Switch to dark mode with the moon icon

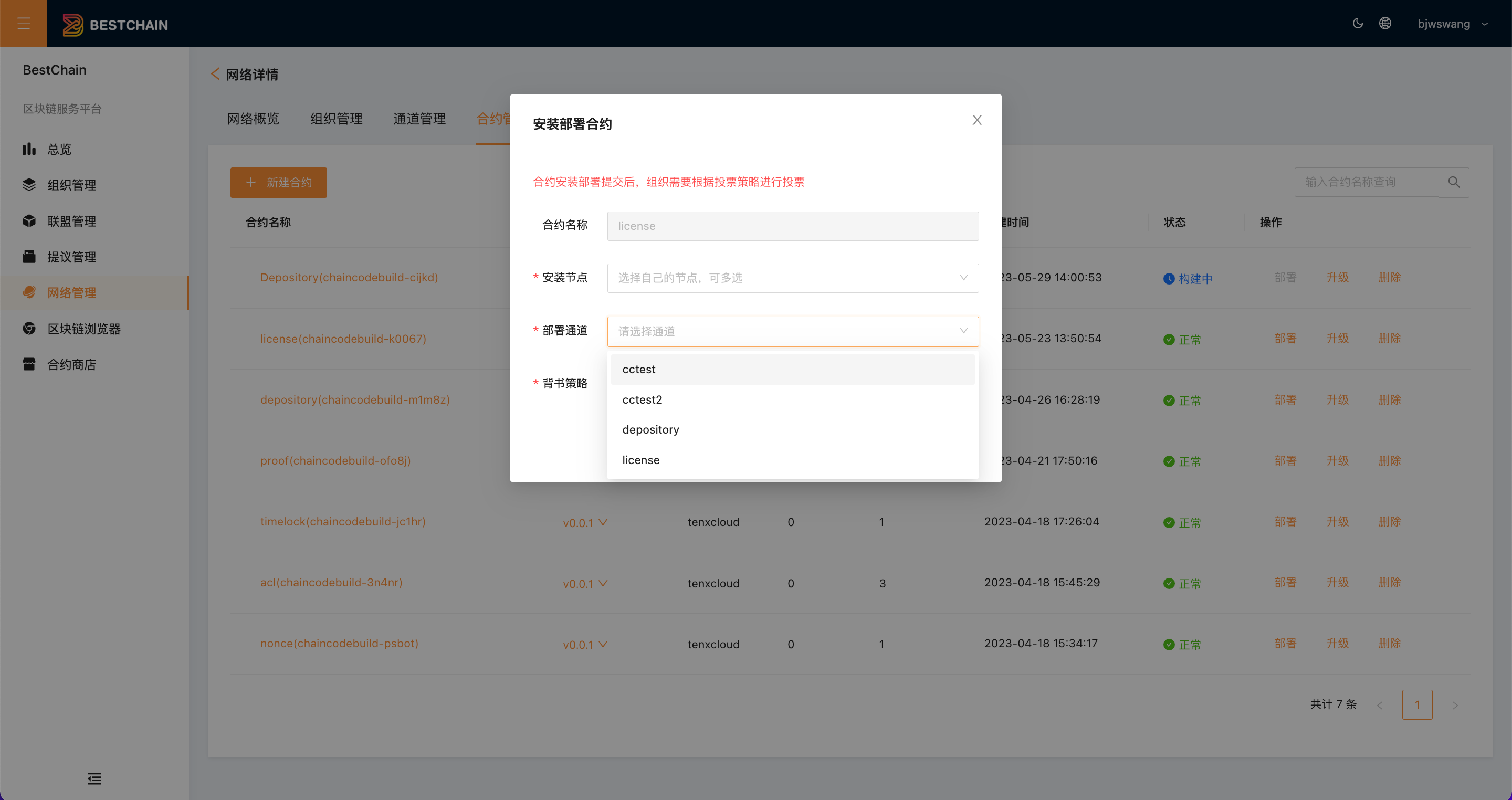pos(1358,24)
